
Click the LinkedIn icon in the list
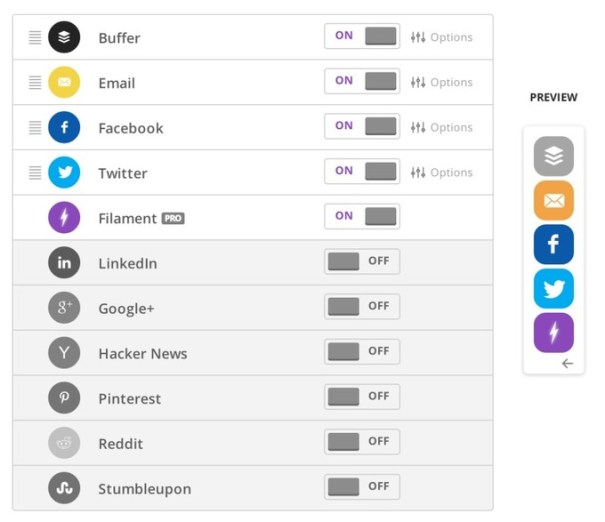coord(64,263)
